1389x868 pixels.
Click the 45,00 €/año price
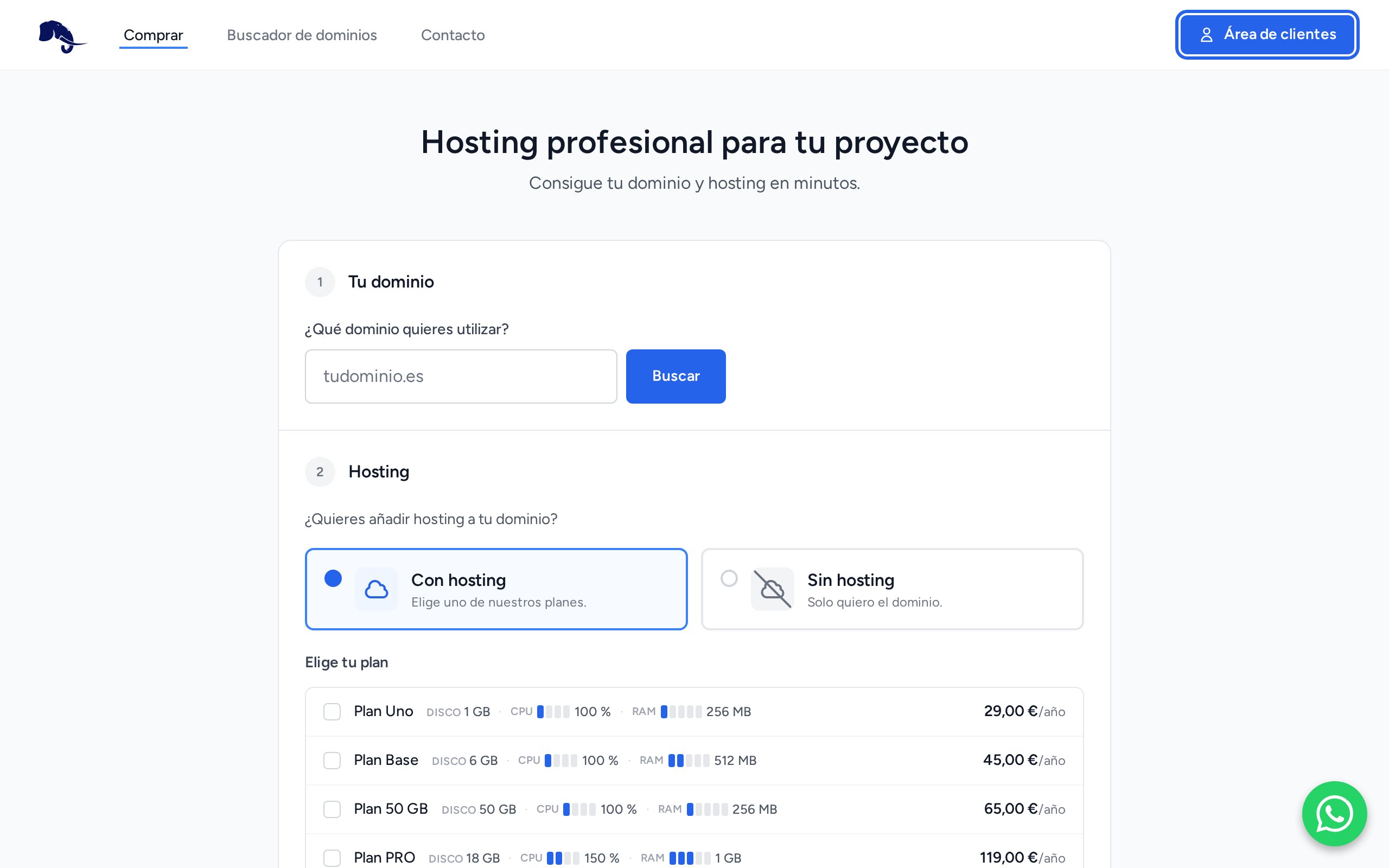point(1024,760)
